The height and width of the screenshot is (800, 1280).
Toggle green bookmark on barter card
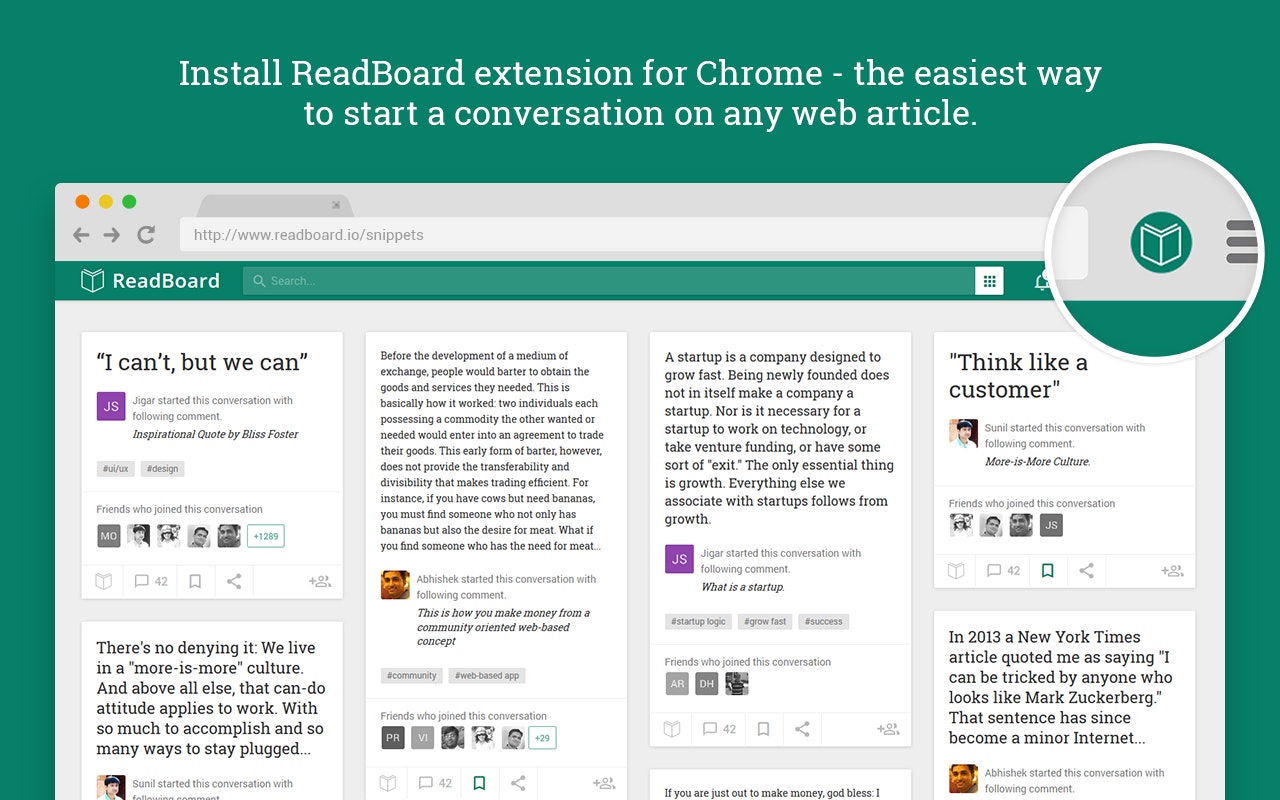click(479, 783)
